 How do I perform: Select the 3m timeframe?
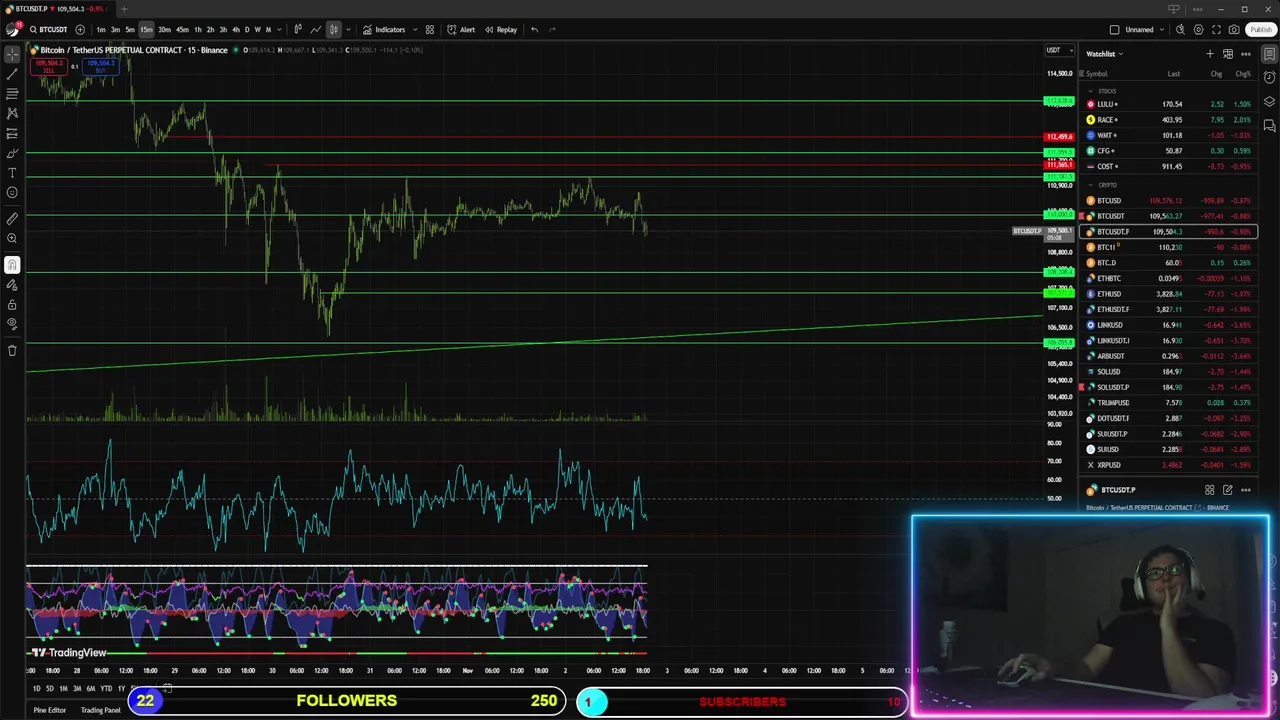(115, 30)
